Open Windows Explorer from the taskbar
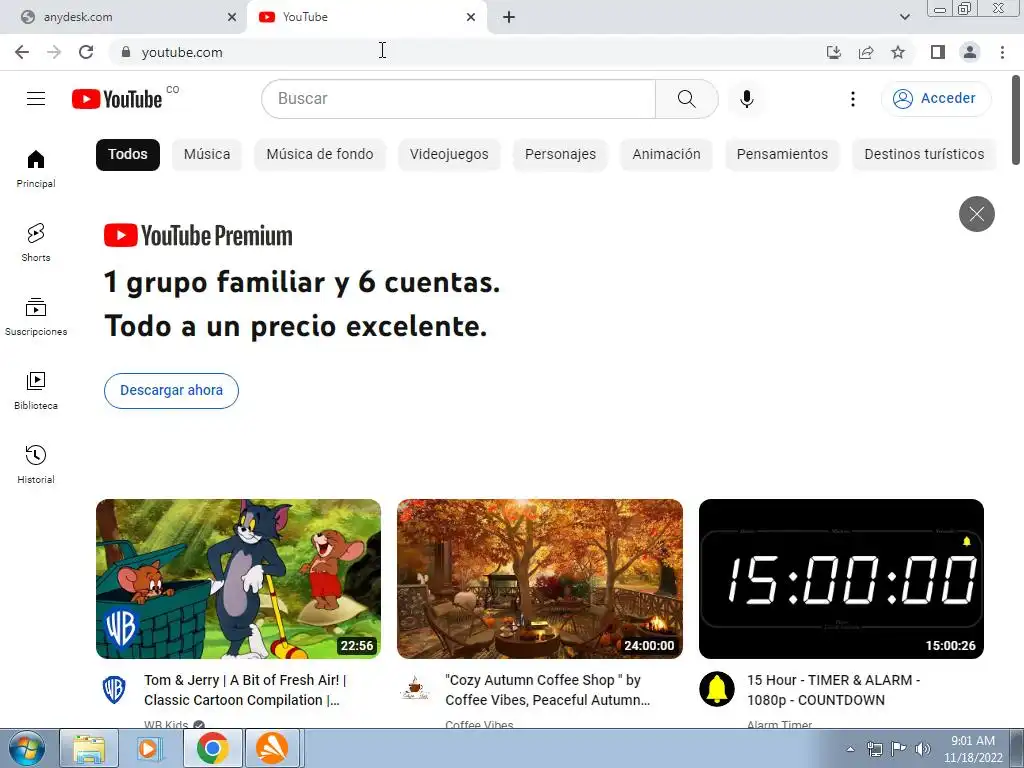This screenshot has width=1024, height=768. [x=89, y=748]
